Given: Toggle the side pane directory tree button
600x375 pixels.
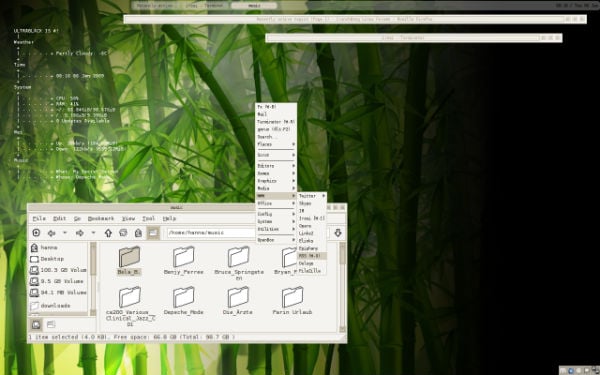Looking at the screenshot, I should 51,325.
